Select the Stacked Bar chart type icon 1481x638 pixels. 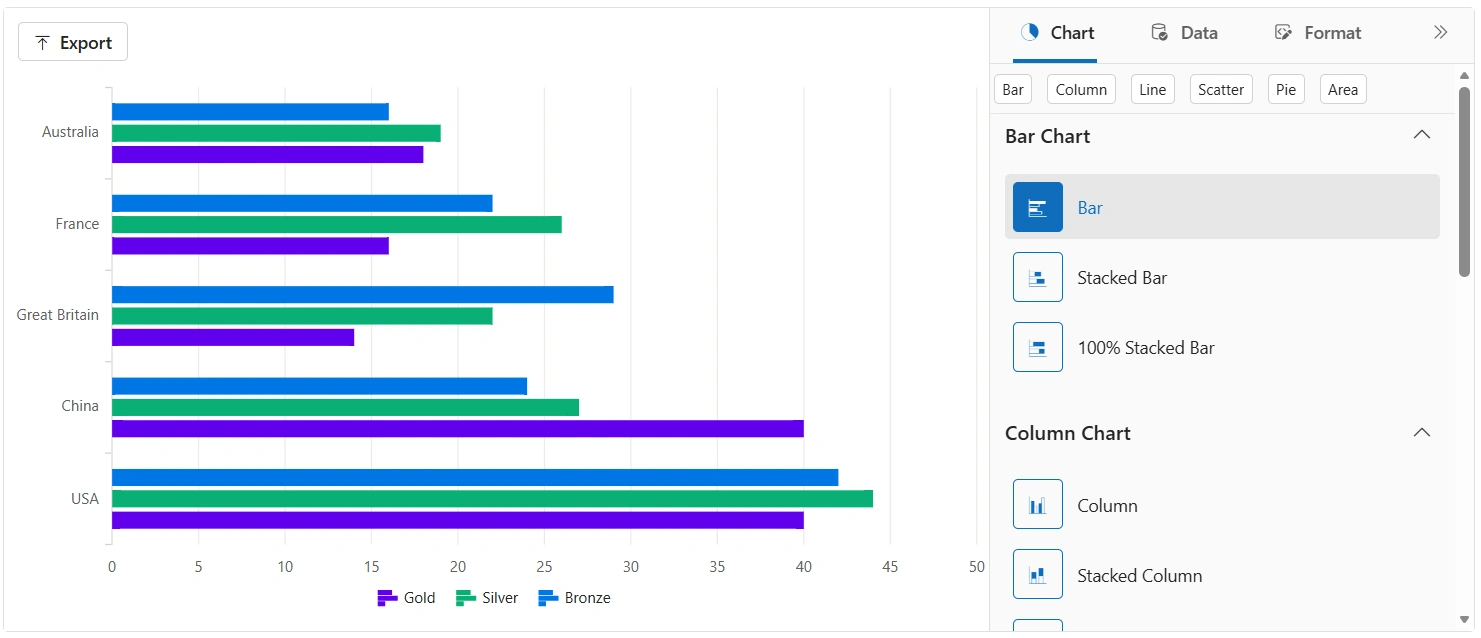(x=1037, y=277)
